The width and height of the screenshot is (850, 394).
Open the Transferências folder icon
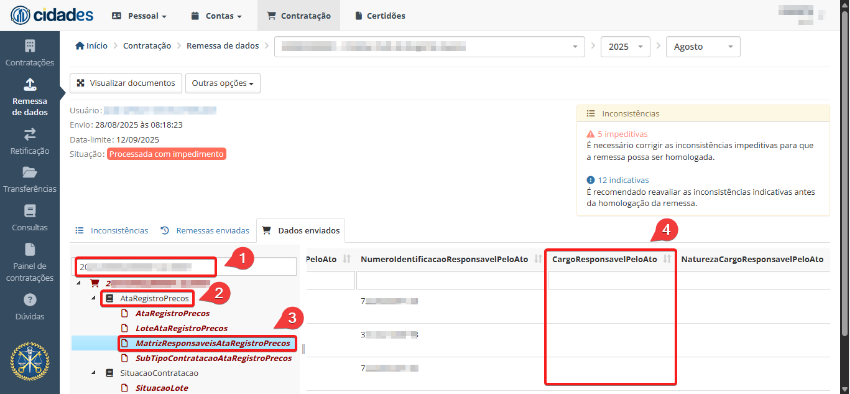[x=30, y=172]
